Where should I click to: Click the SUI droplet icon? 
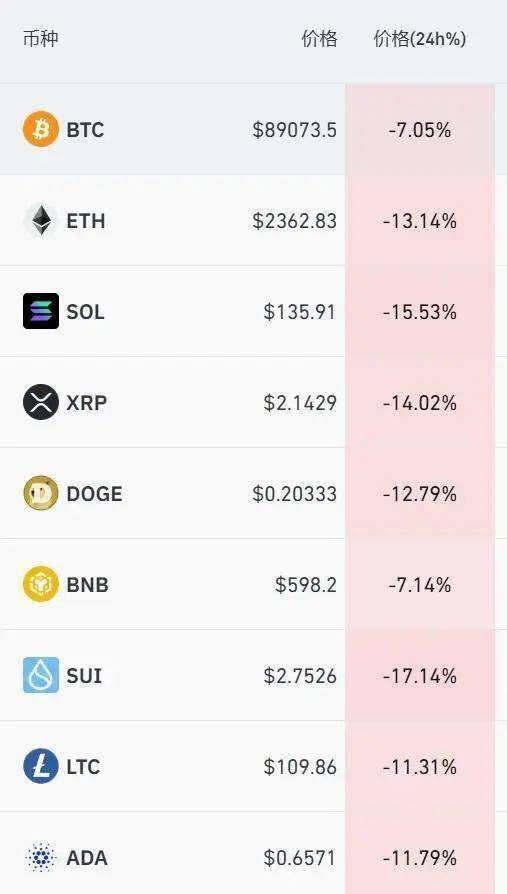point(40,675)
